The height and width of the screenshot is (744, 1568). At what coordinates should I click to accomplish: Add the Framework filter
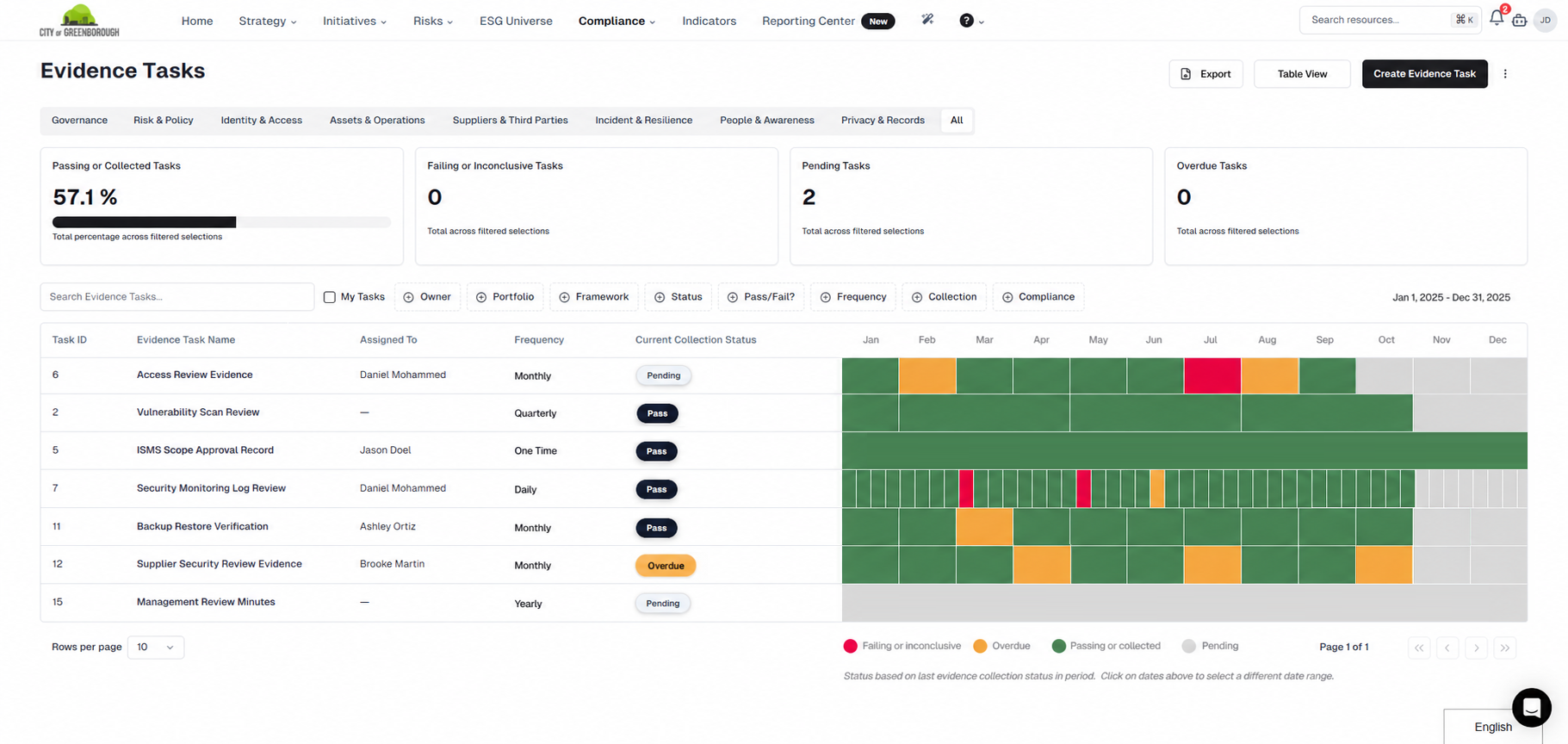coord(594,297)
